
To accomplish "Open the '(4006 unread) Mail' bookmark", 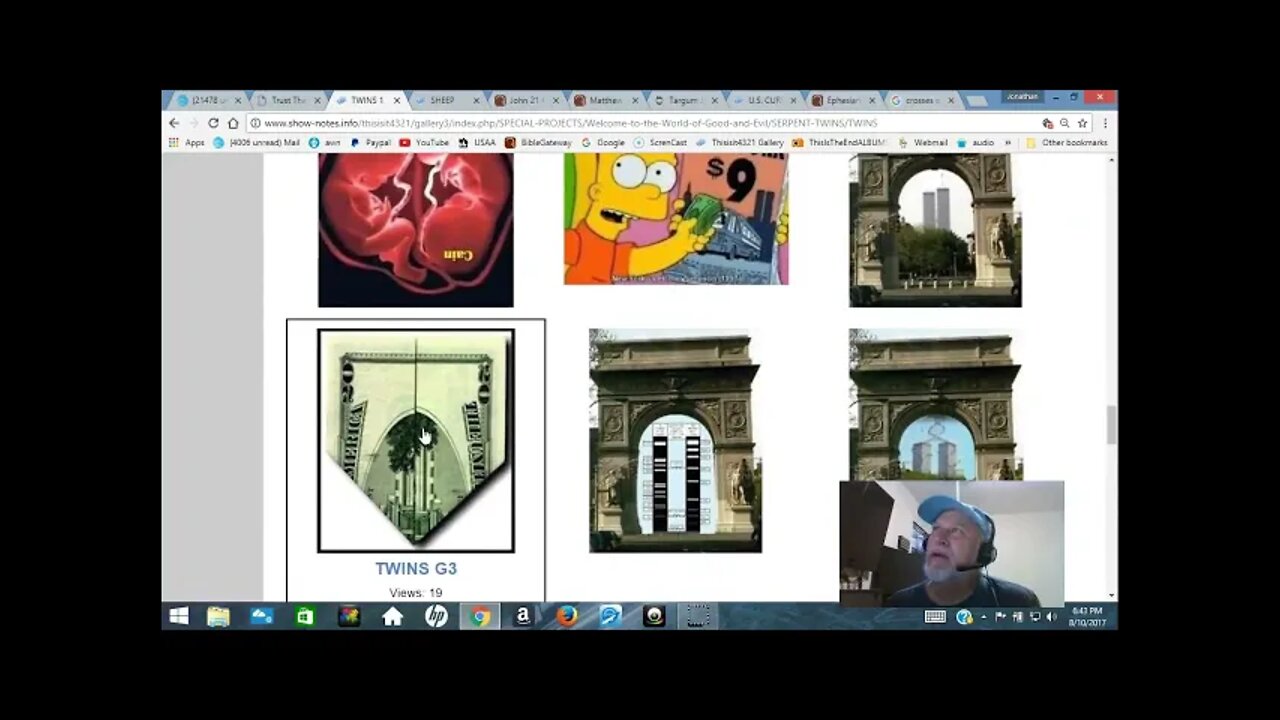I will 256,143.
